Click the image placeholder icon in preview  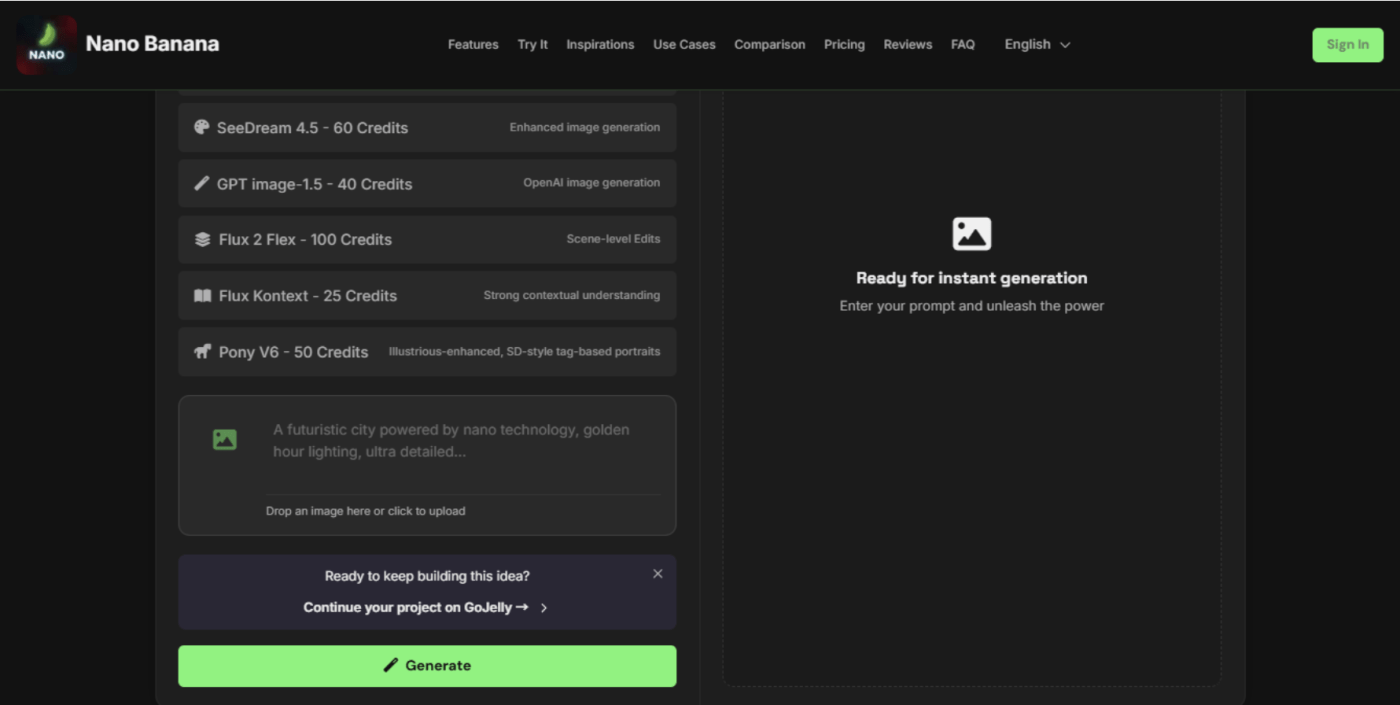coord(971,234)
